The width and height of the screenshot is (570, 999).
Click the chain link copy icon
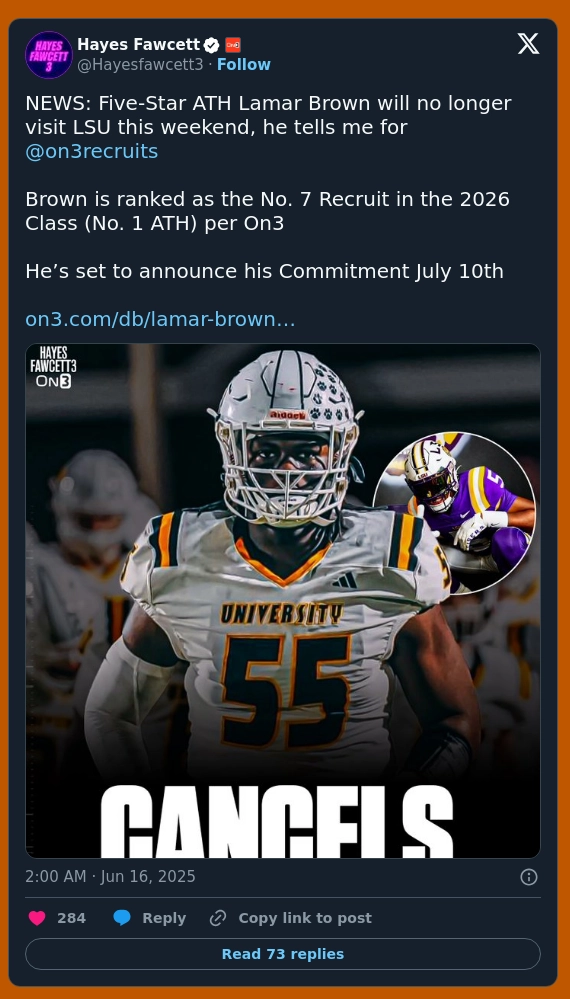click(218, 918)
